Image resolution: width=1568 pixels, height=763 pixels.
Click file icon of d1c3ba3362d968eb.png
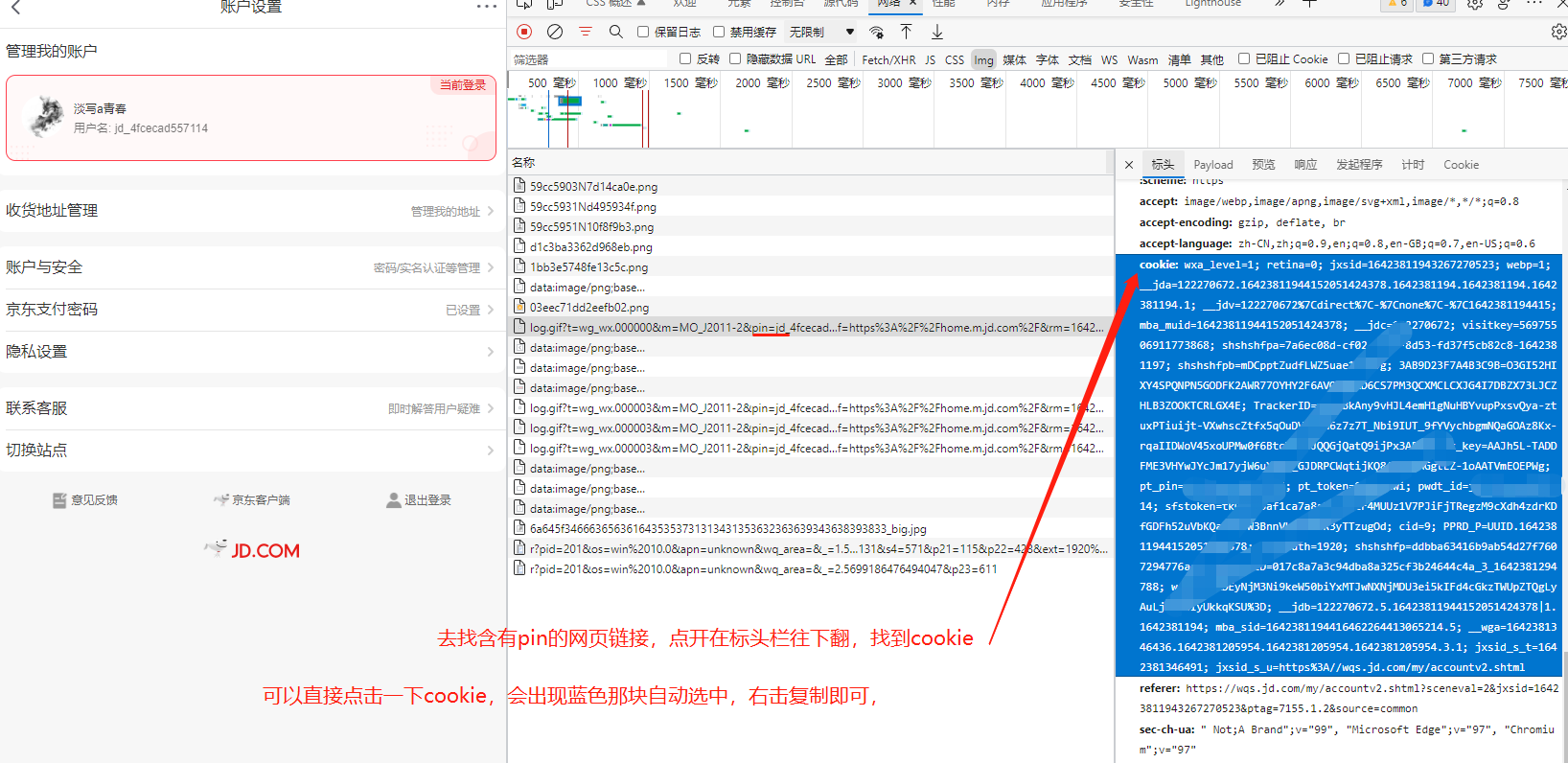click(x=519, y=246)
